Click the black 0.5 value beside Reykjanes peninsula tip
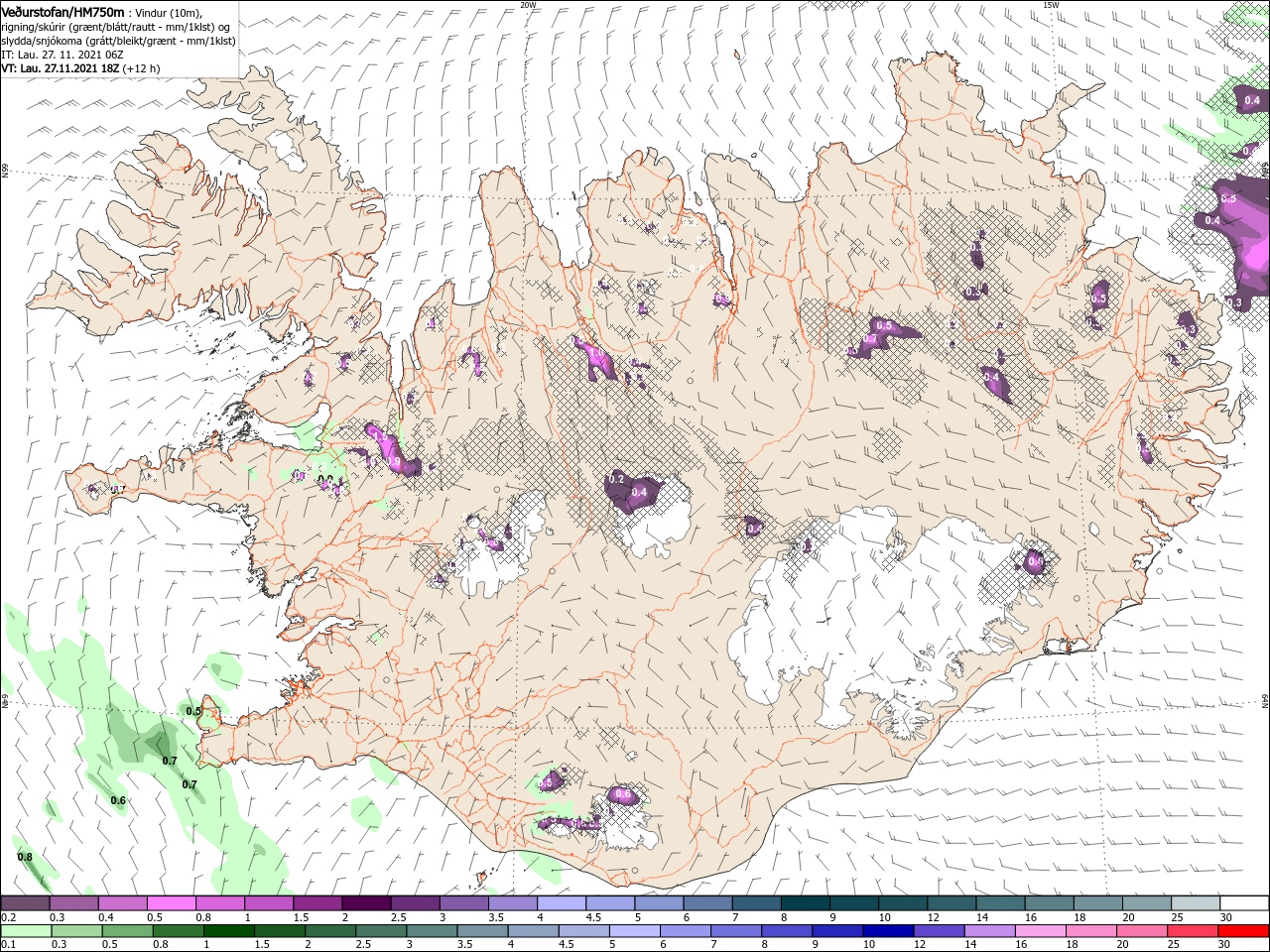Viewport: 1270px width, 952px height. (x=193, y=711)
